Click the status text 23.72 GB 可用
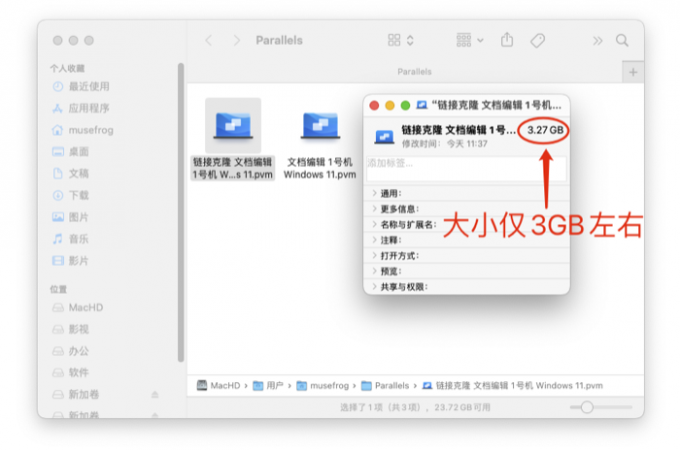The height and width of the screenshot is (450, 680). pos(462,408)
